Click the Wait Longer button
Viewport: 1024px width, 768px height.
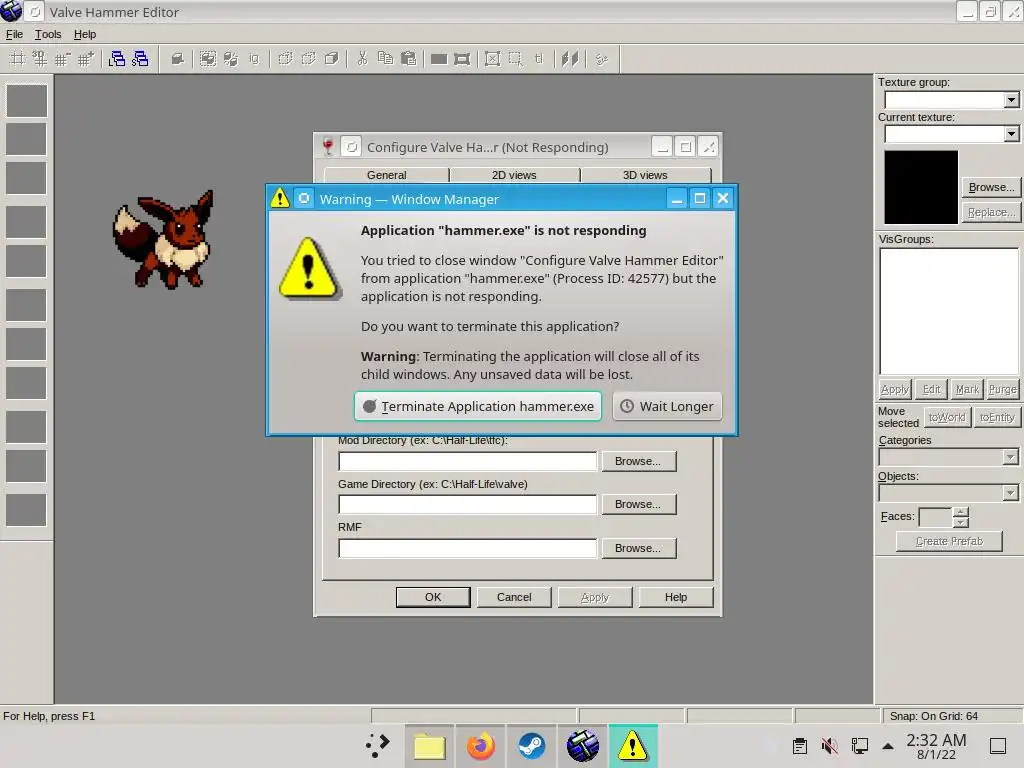click(667, 406)
